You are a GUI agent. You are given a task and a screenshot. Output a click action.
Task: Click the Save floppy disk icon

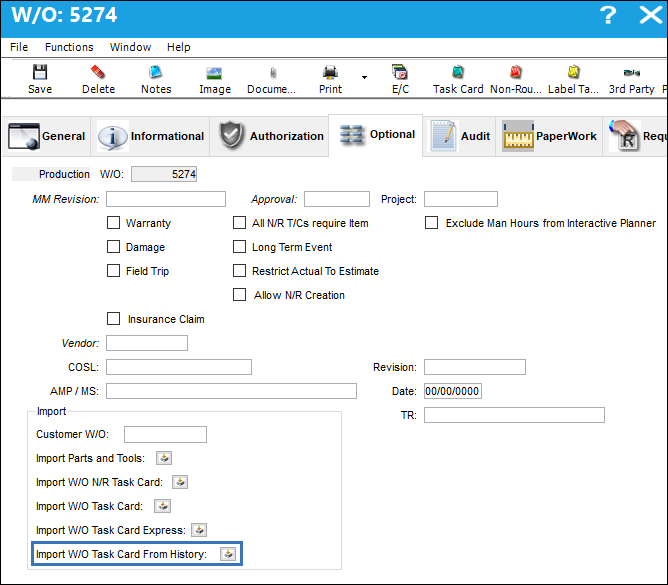[40, 72]
